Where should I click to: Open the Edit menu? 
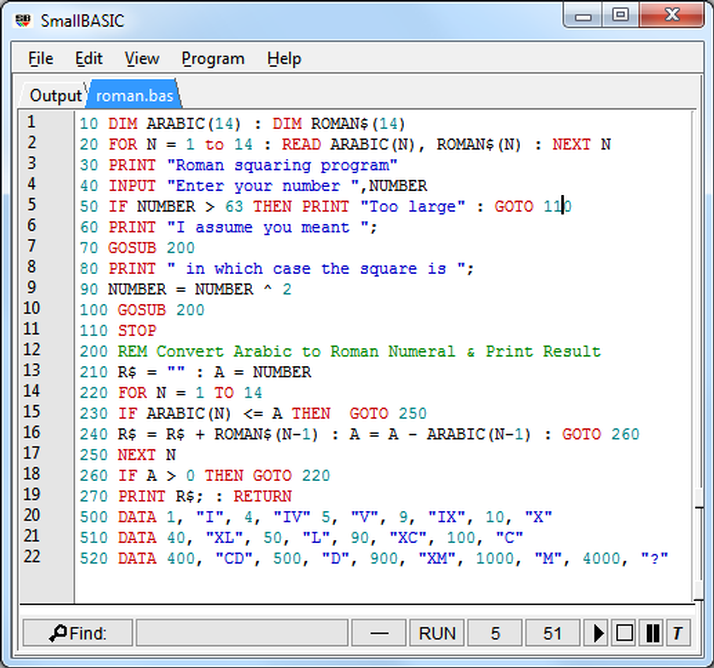pyautogui.click(x=89, y=59)
